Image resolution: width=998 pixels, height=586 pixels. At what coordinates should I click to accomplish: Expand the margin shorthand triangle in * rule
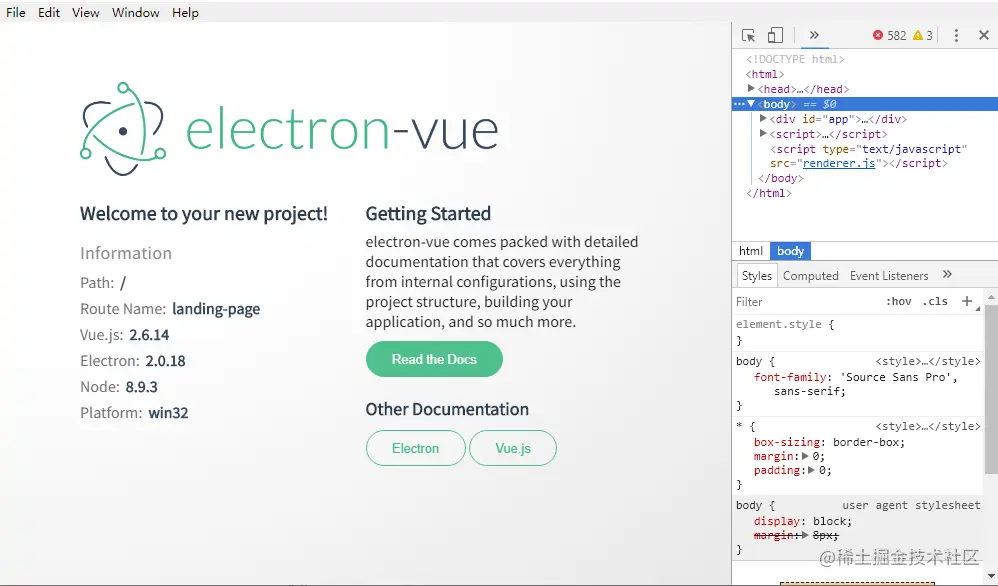point(805,456)
